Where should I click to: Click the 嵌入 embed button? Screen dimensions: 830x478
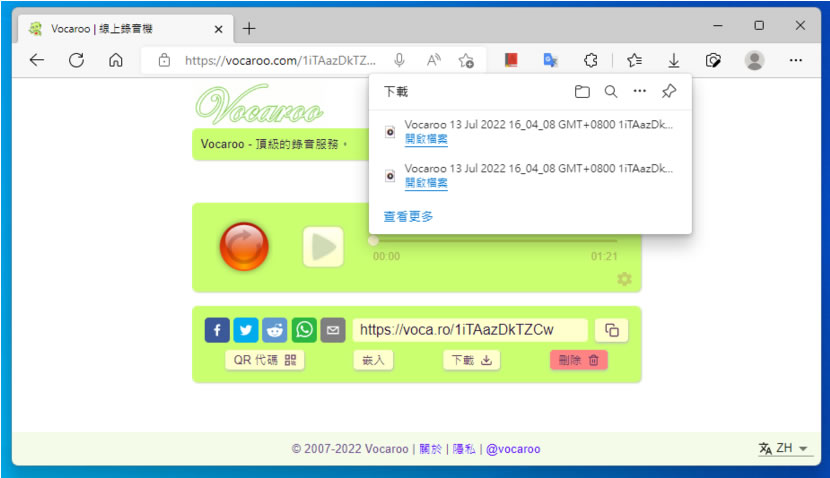click(x=373, y=360)
